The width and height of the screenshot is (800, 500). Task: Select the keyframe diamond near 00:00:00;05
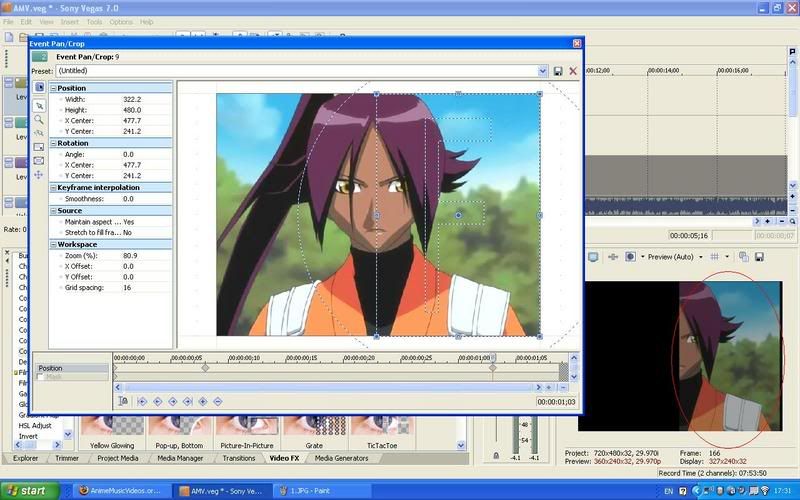tap(205, 368)
